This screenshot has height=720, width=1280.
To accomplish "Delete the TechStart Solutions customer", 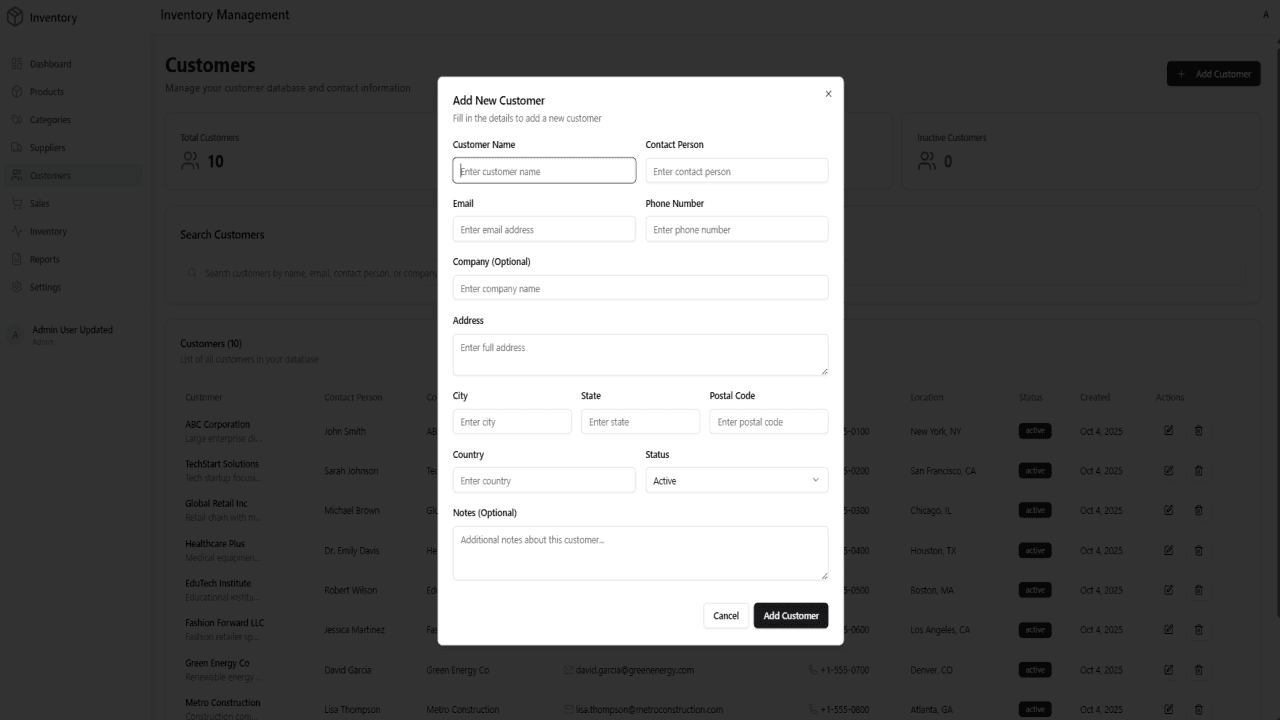I will (x=1199, y=471).
